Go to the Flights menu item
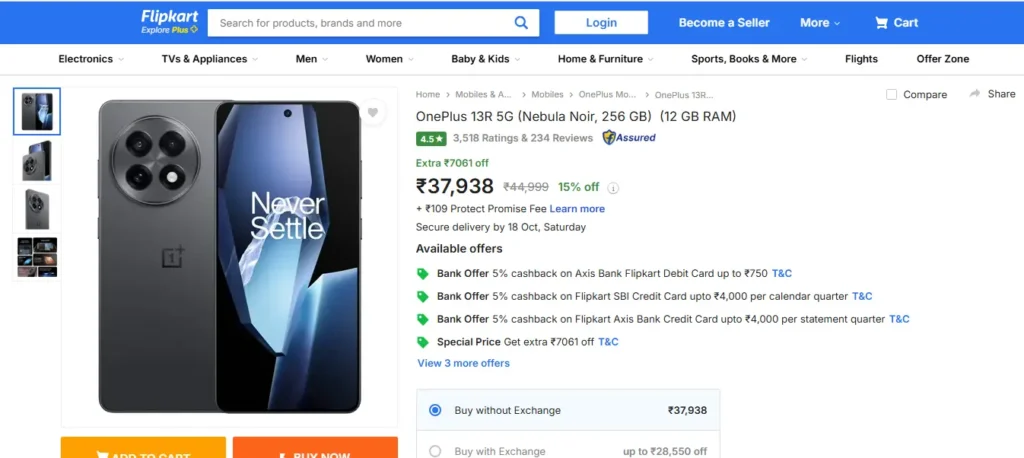This screenshot has width=1024, height=458. tap(861, 59)
